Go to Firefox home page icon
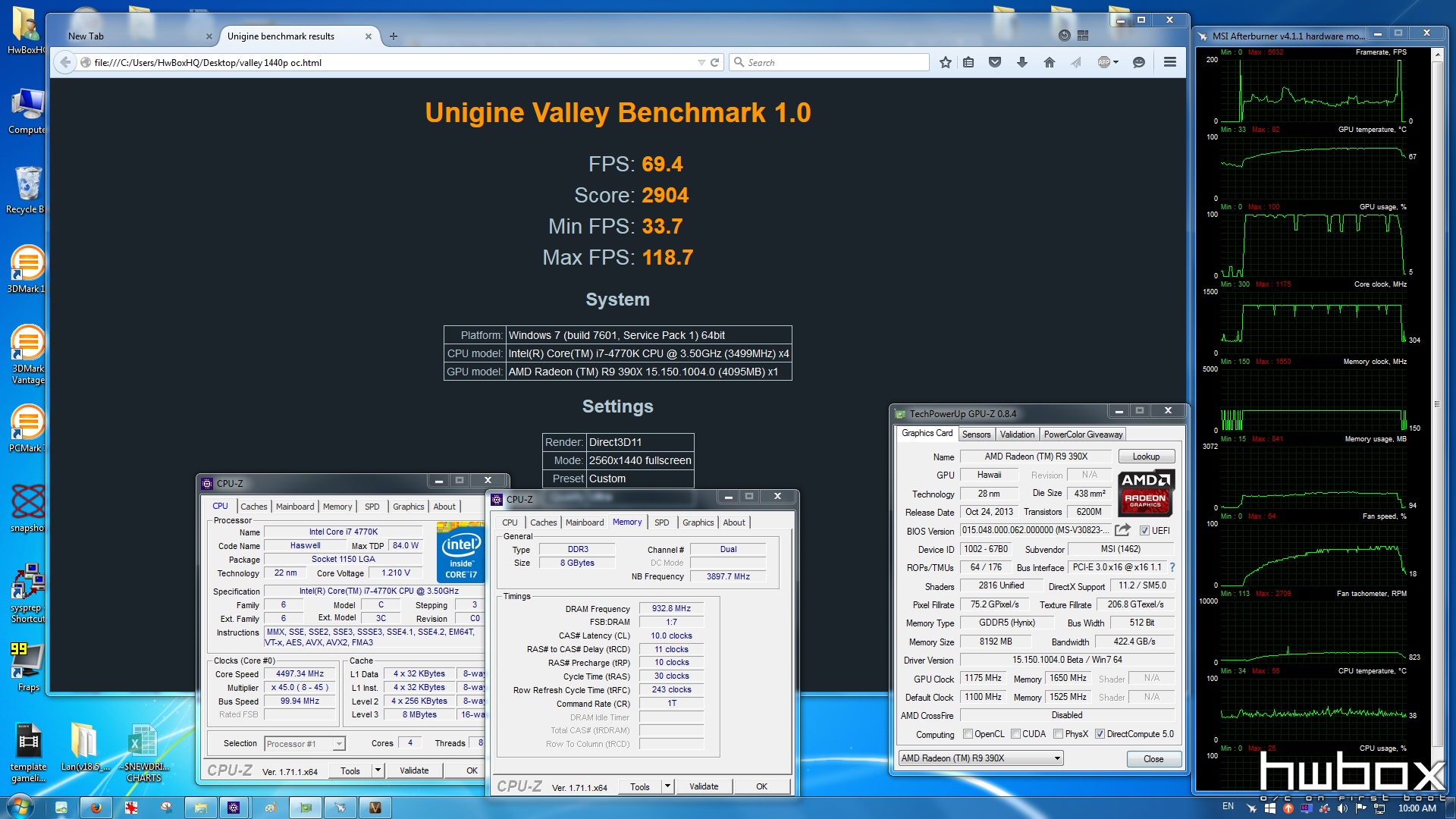This screenshot has width=1456, height=819. (1050, 62)
